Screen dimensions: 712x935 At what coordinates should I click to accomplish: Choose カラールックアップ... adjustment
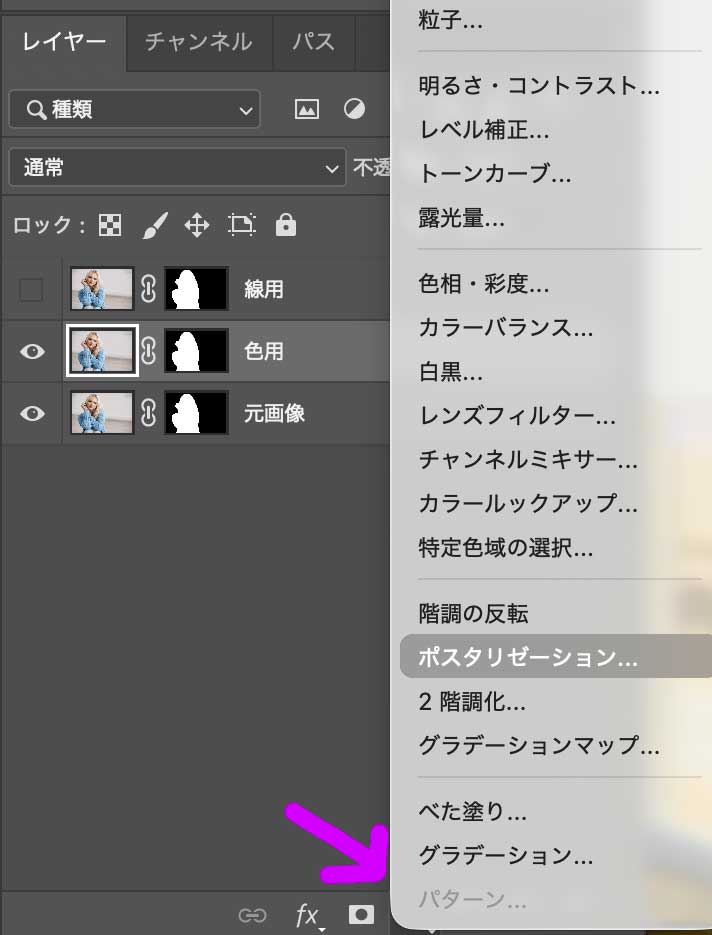[x=528, y=504]
